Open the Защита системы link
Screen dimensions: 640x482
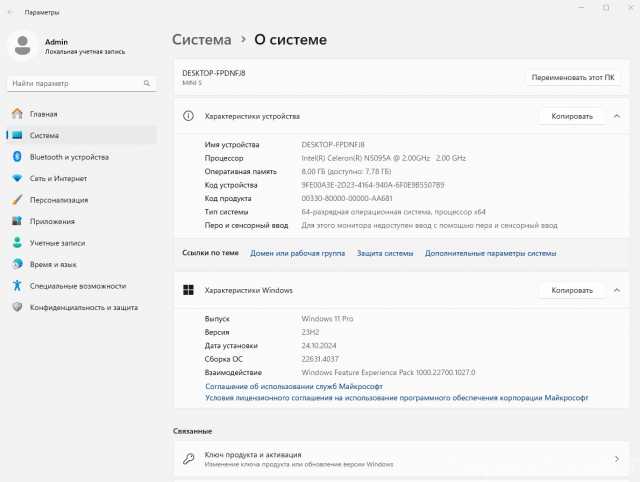click(385, 254)
